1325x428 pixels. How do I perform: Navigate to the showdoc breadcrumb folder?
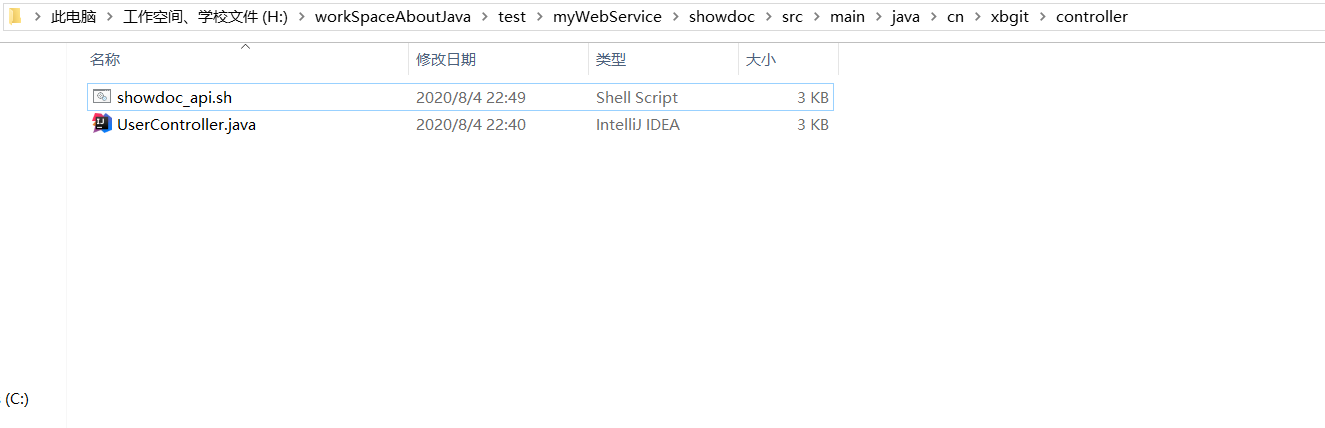721,17
